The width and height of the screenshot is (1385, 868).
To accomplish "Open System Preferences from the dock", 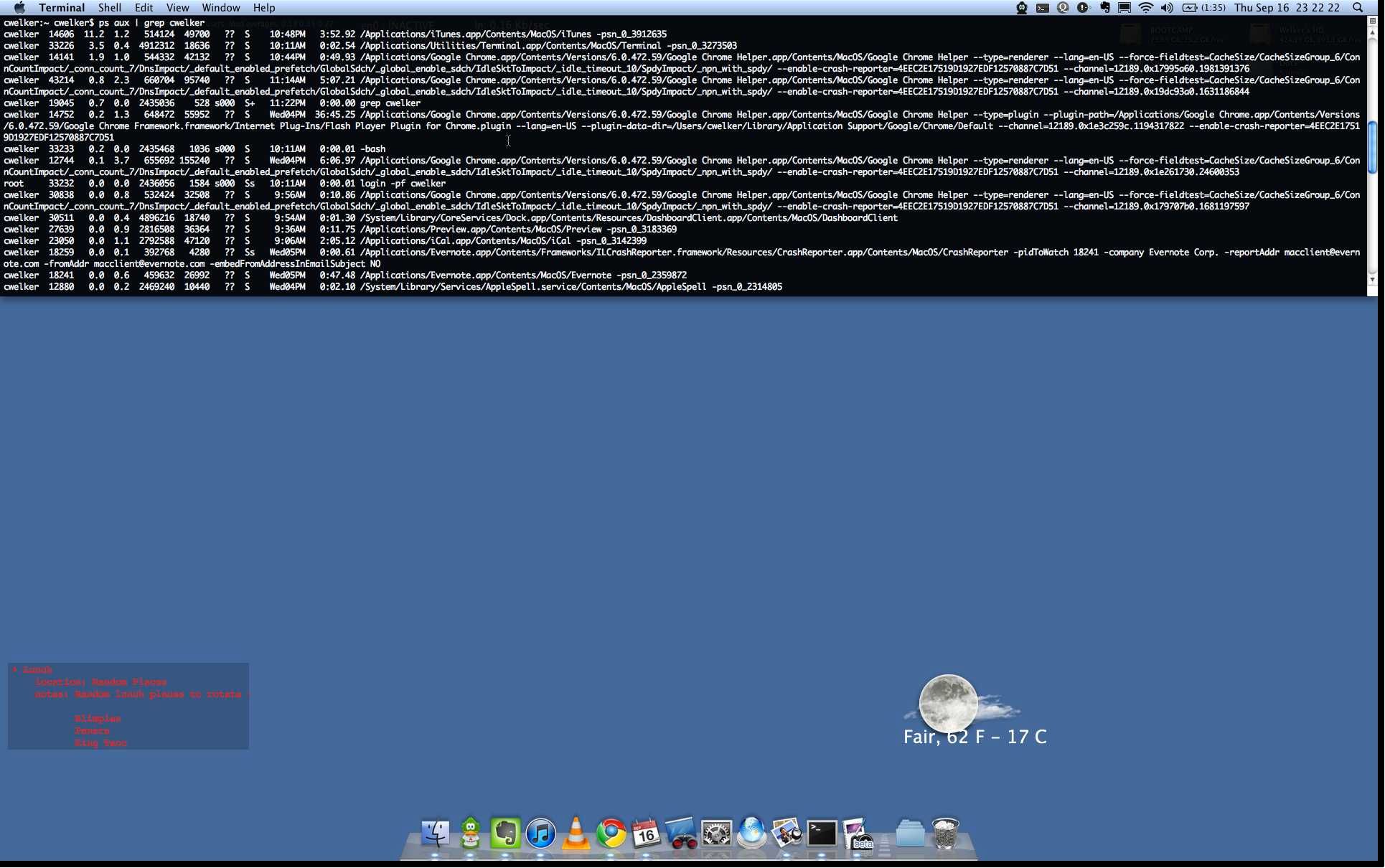I will pos(716,834).
